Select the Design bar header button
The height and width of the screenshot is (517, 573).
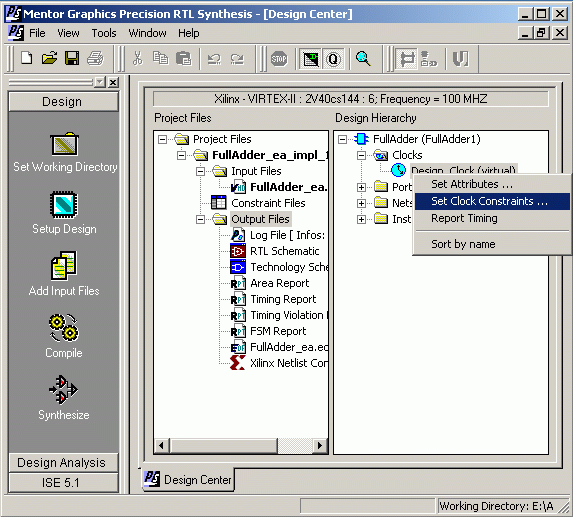[x=63, y=102]
